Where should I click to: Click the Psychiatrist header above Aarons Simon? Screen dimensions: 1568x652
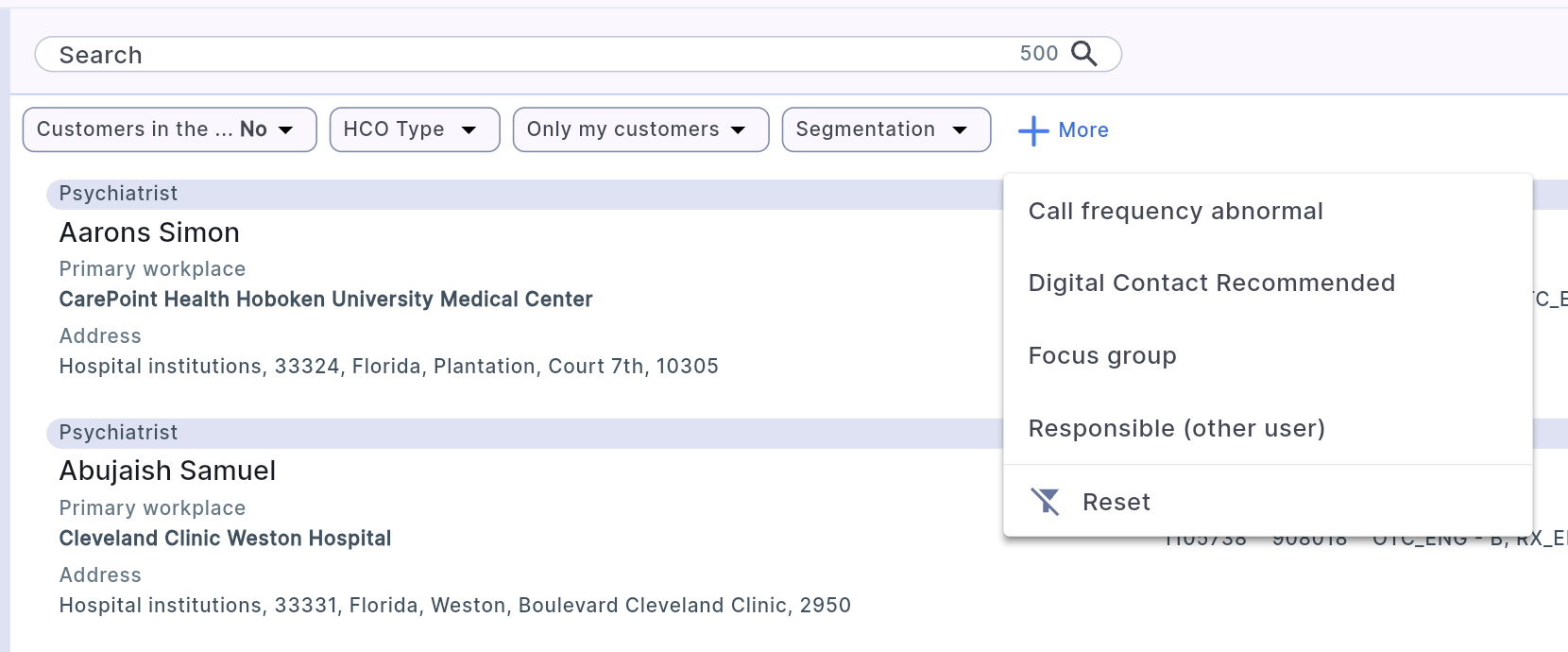click(118, 194)
